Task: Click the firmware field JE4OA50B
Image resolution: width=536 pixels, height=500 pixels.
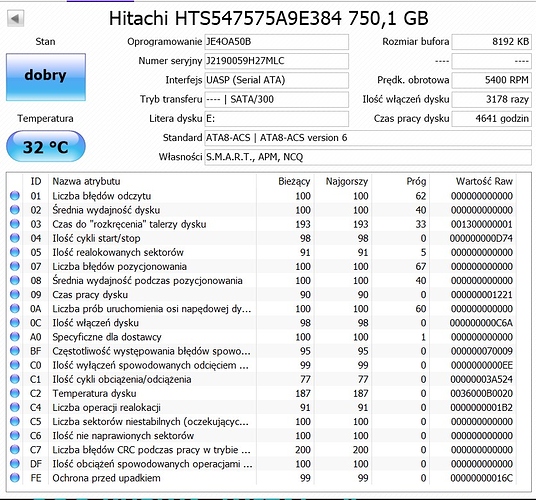Action: pos(277,42)
